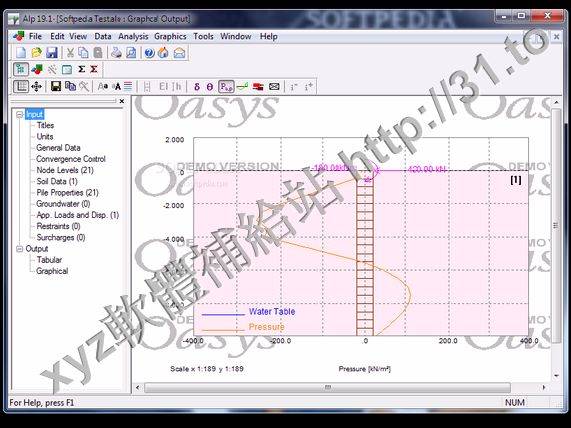
Task: Open Tabular output item
Action: 49,260
